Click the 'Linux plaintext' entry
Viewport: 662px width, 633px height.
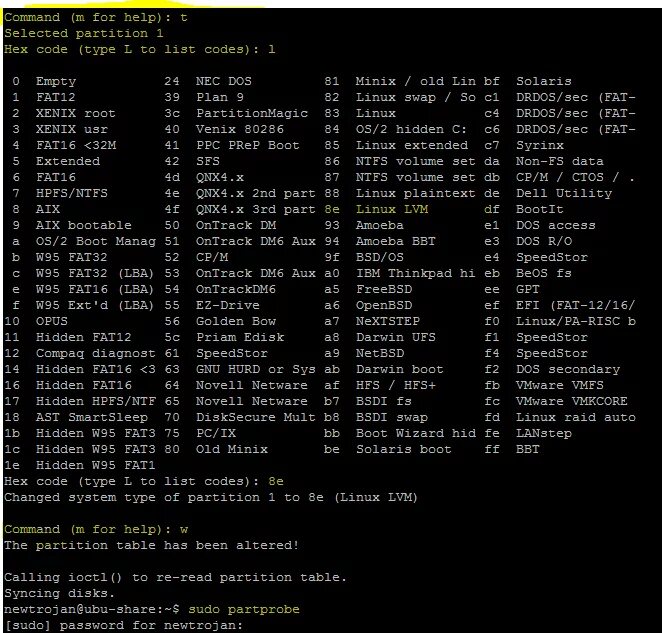415,193
